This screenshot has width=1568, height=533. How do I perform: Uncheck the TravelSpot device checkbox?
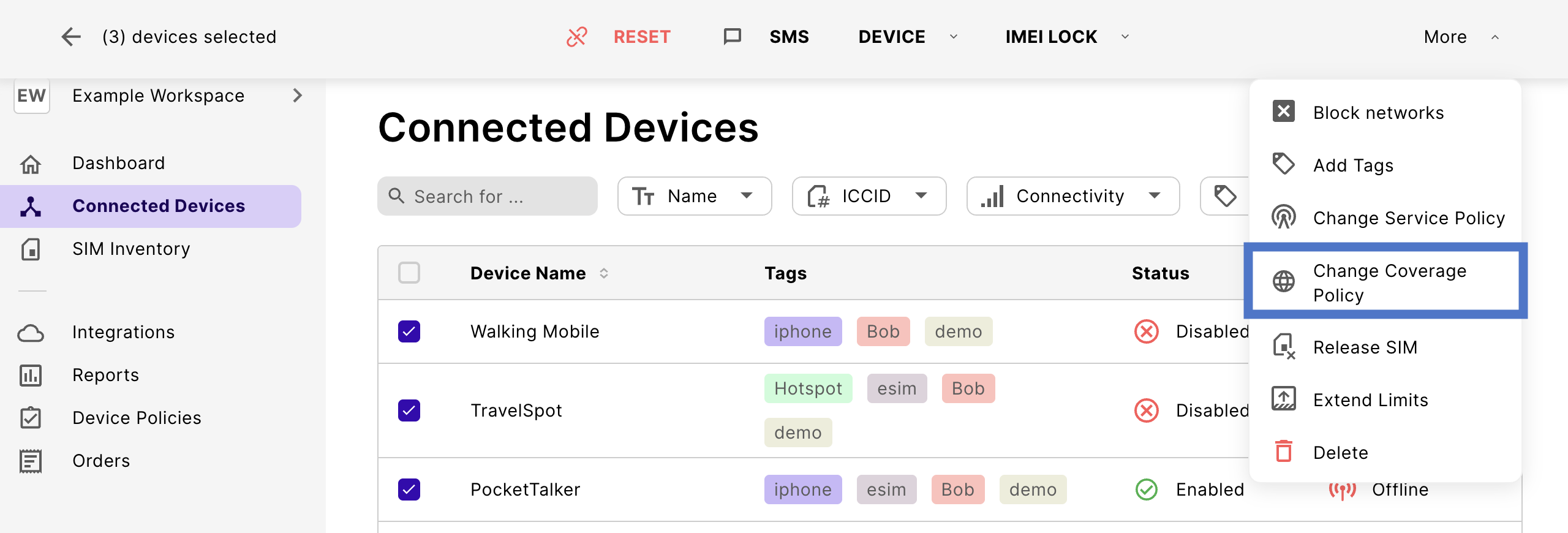coord(409,410)
